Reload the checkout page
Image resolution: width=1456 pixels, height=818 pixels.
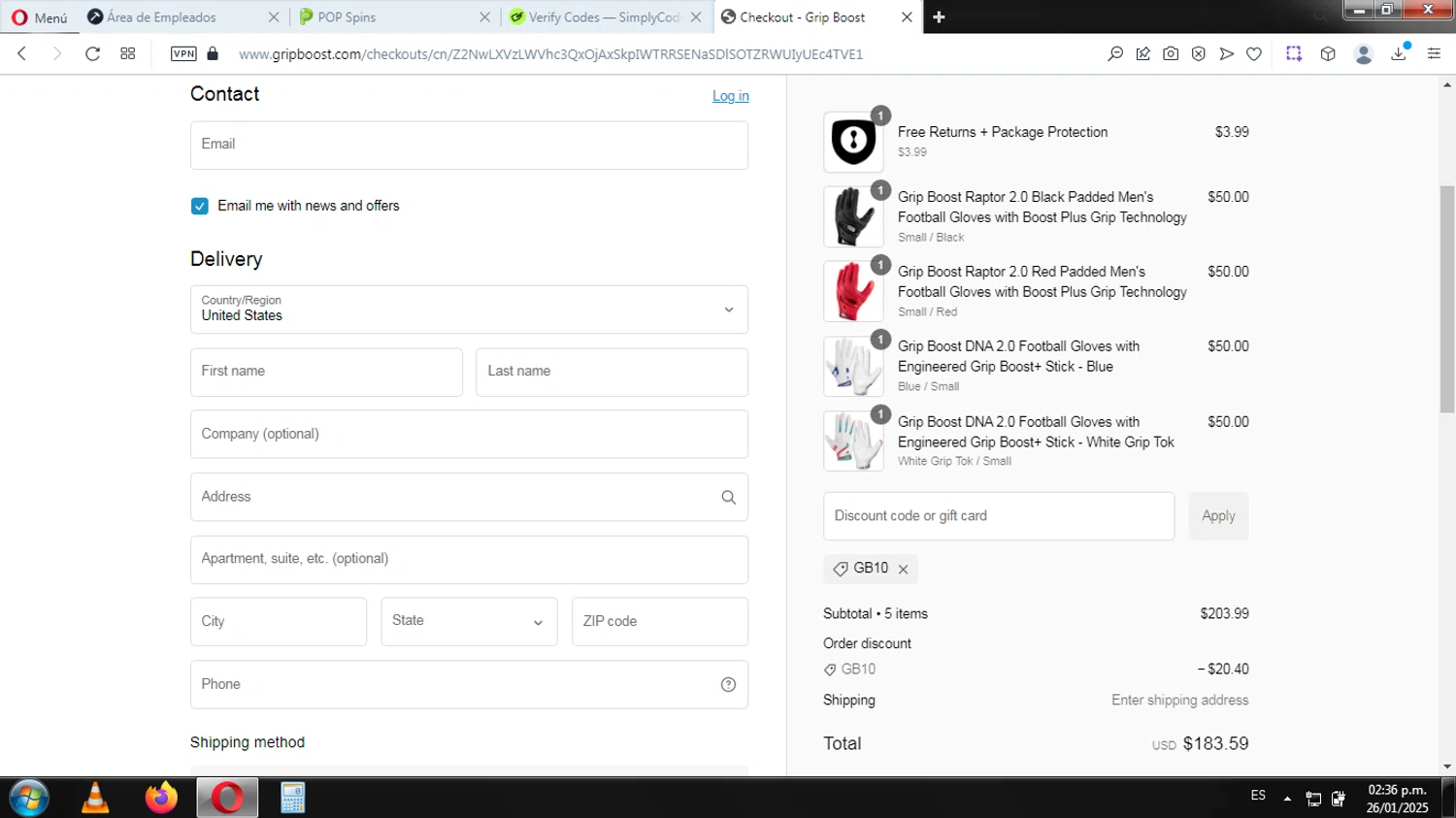pyautogui.click(x=92, y=54)
